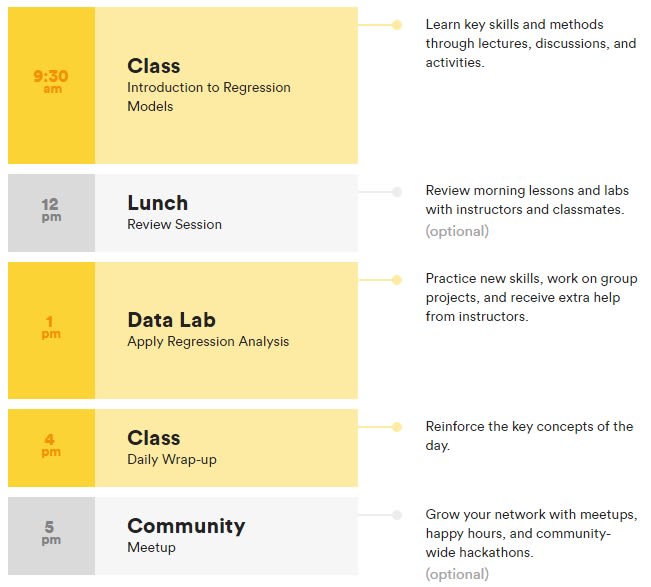Select the 12 pm time block
Screen dimensions: 651x587
click(51, 213)
